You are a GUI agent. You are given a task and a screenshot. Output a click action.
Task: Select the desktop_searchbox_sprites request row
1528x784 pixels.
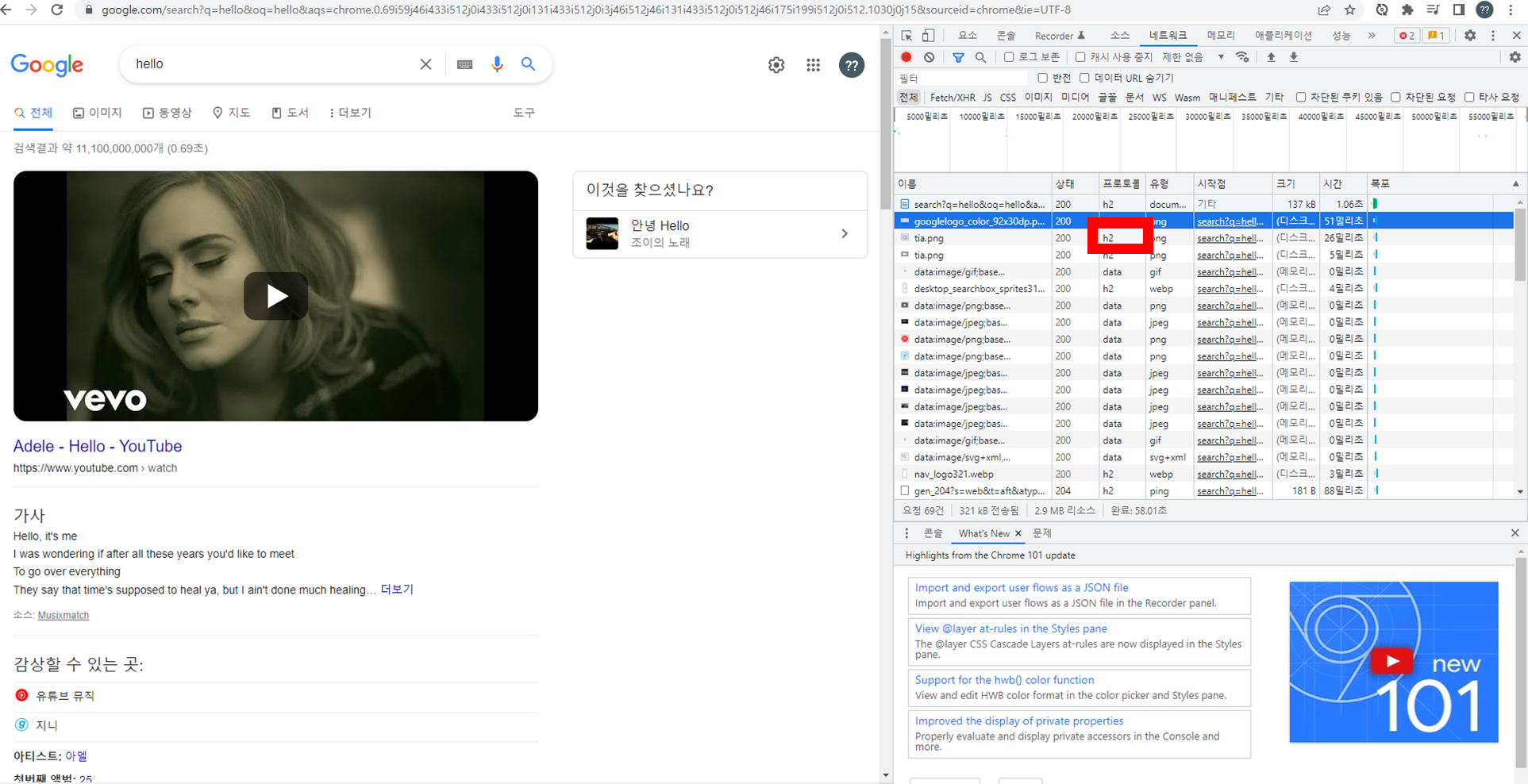(x=1203, y=289)
